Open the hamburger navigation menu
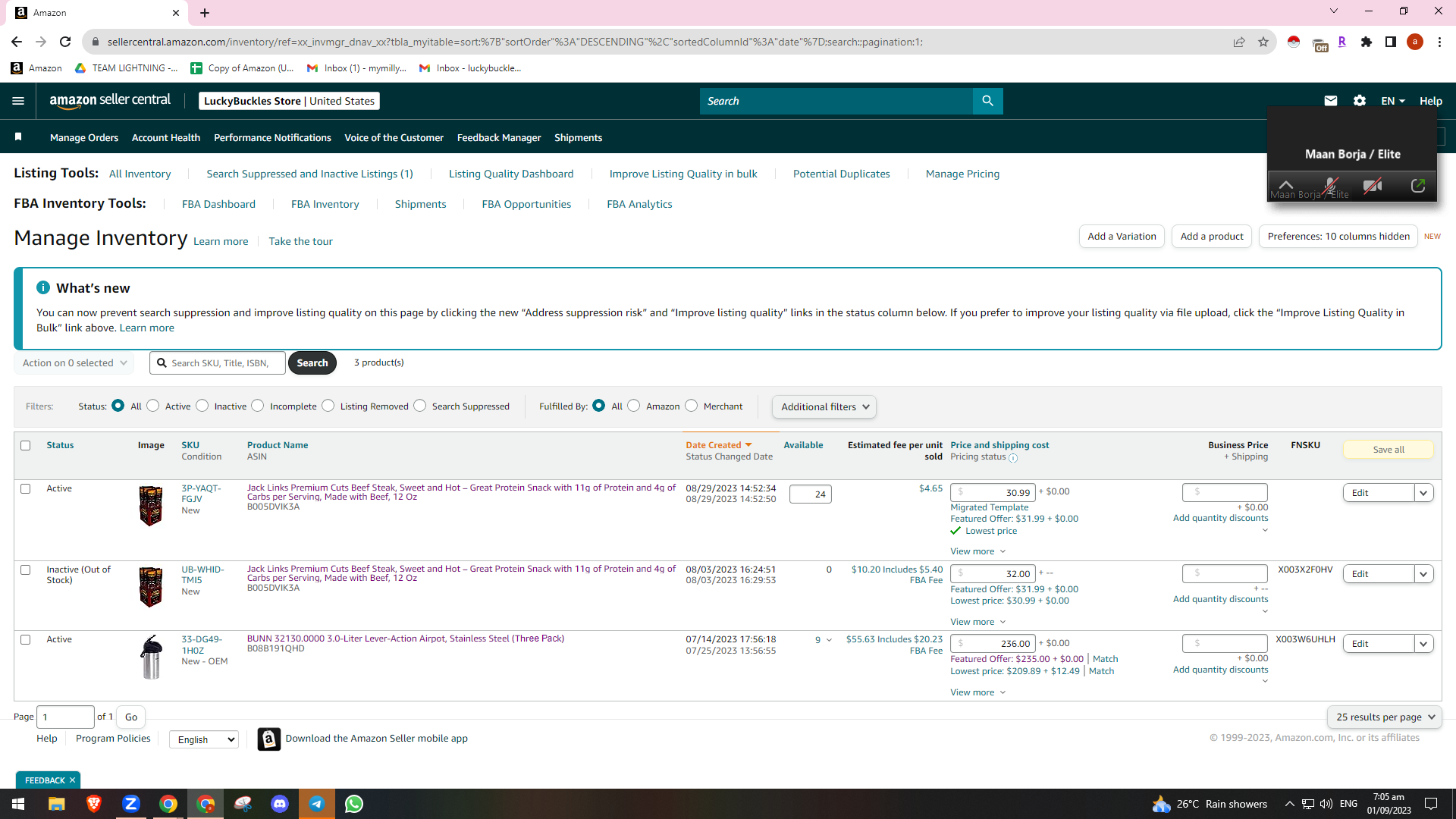The height and width of the screenshot is (819, 1456). click(x=18, y=101)
